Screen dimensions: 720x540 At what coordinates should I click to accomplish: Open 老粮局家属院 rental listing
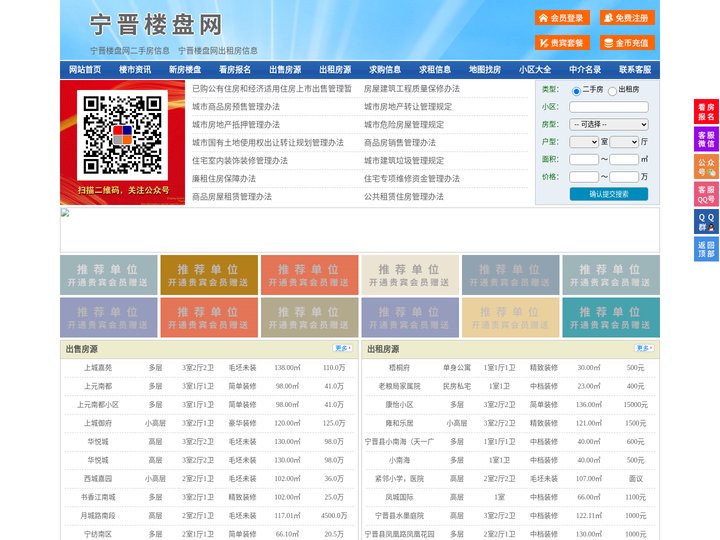coord(399,386)
